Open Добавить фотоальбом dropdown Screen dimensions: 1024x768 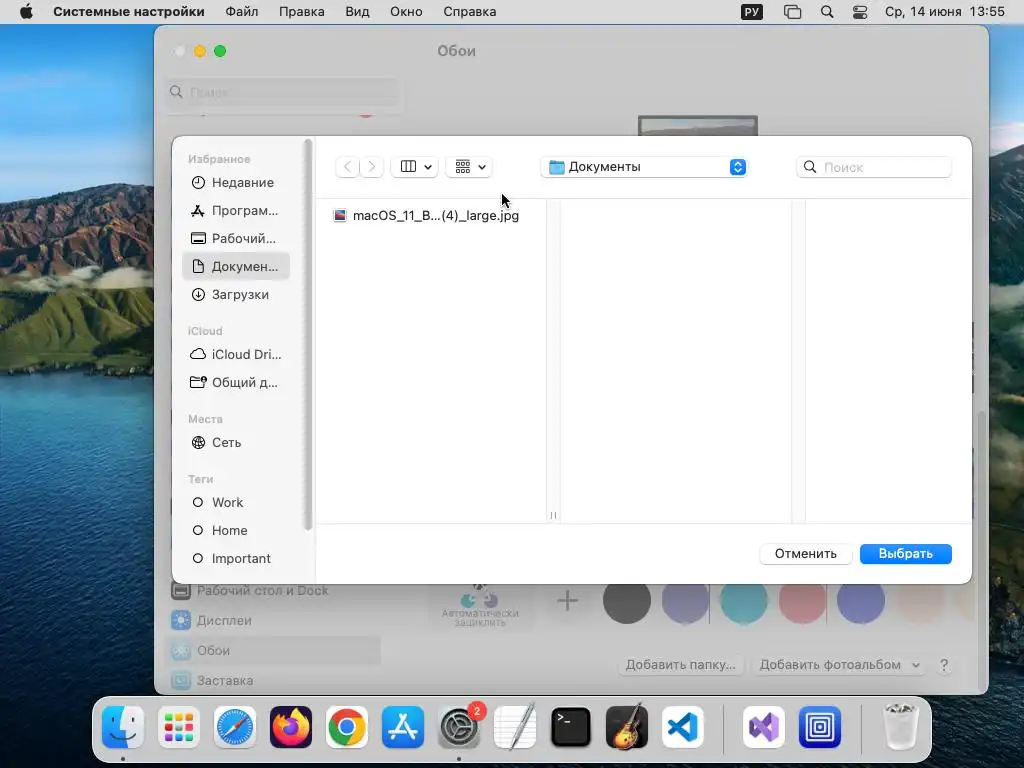click(839, 665)
